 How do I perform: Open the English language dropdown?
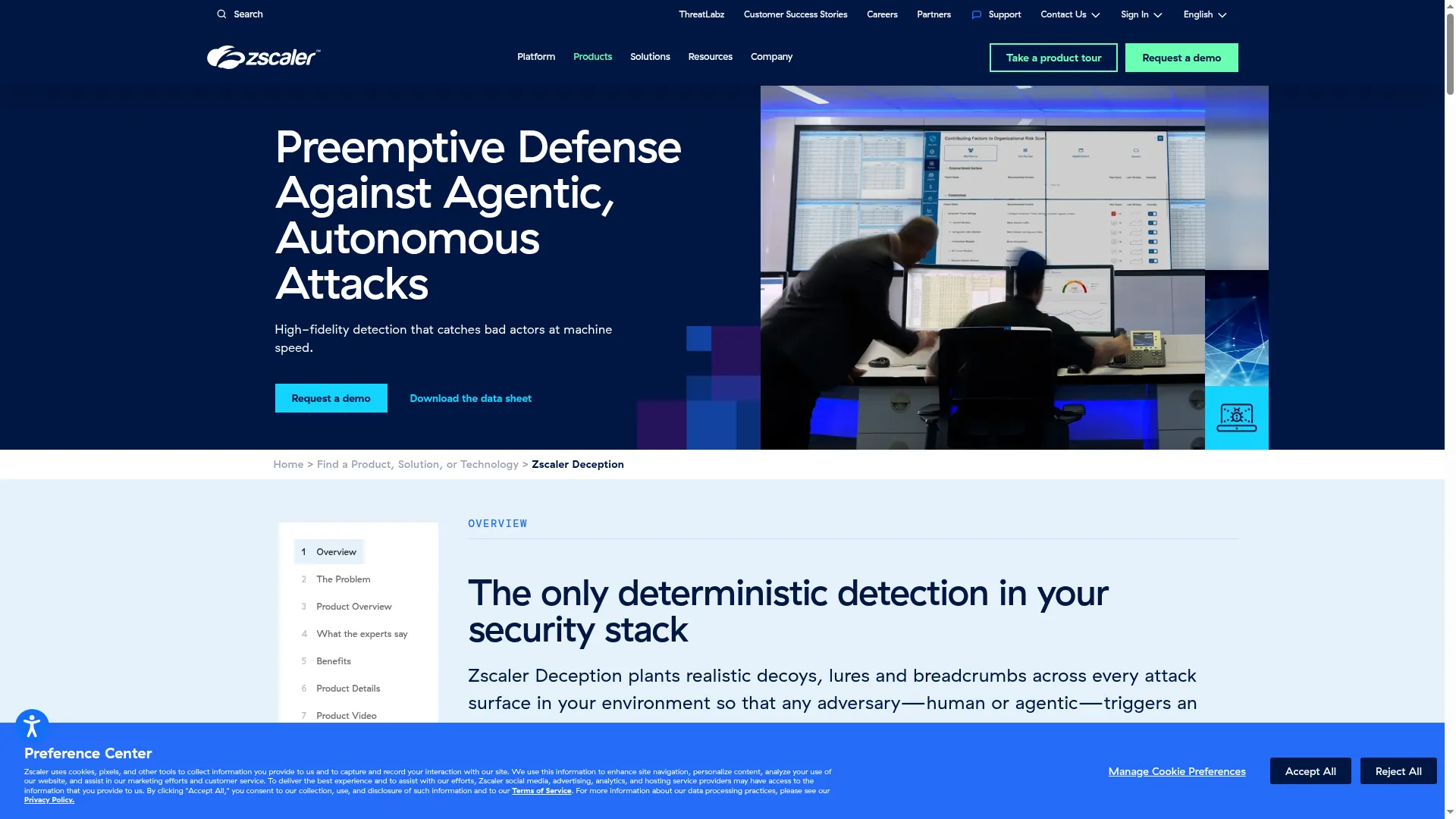pyautogui.click(x=1204, y=14)
